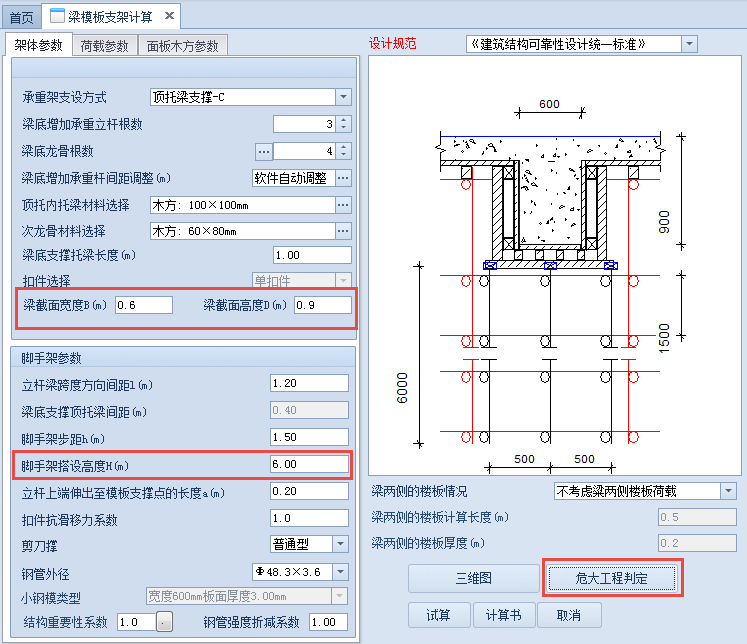Open ellipsis button for 梁底增加承重杆间距调整
Viewport: 747px width, 644px height.
click(x=343, y=177)
